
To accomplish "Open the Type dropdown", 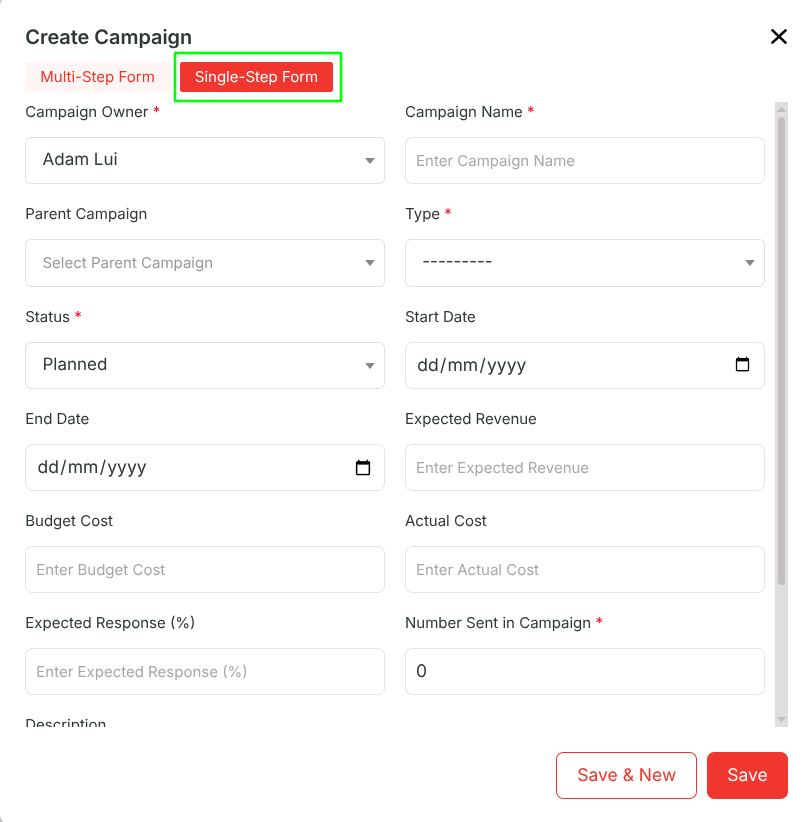I will pos(585,263).
